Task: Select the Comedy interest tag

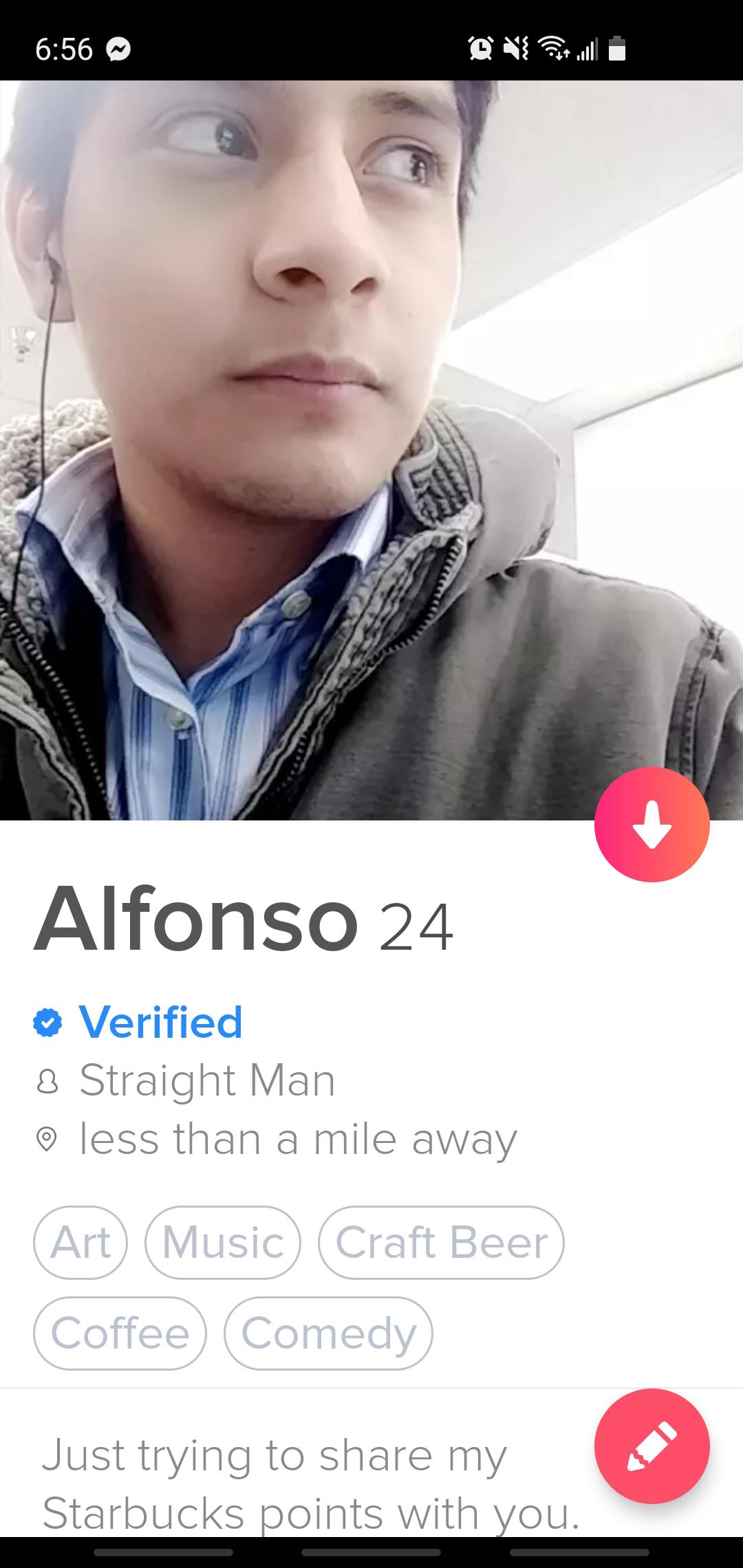Action: [x=328, y=1333]
